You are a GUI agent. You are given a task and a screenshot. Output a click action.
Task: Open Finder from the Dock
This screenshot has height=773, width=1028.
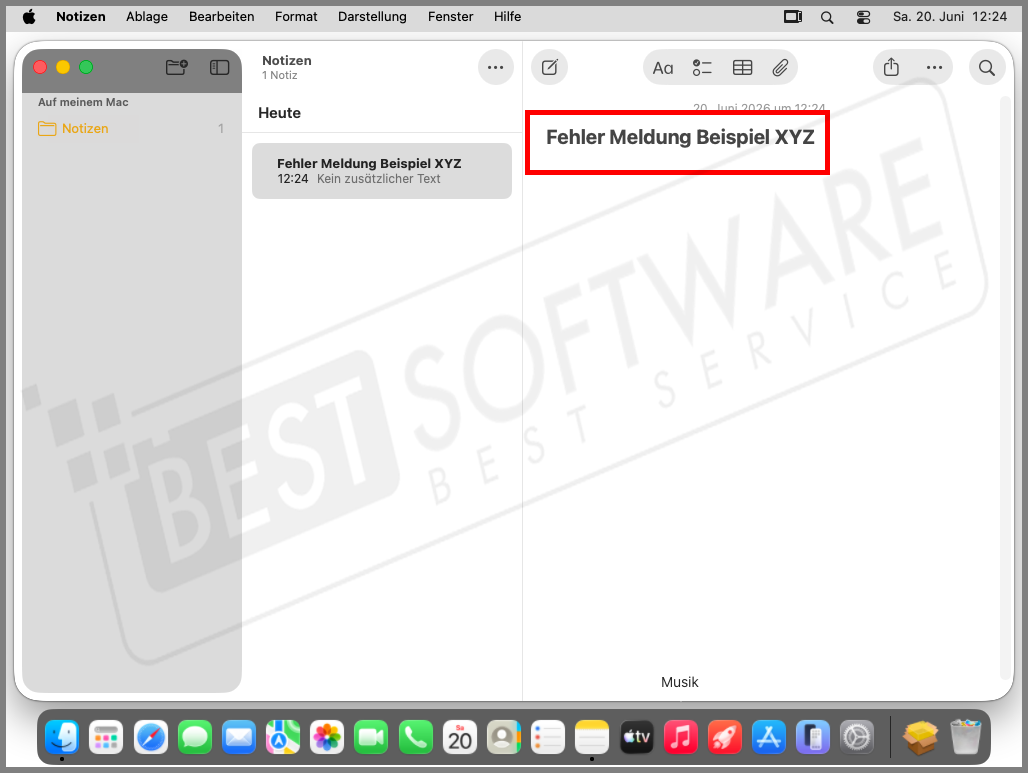pyautogui.click(x=62, y=737)
